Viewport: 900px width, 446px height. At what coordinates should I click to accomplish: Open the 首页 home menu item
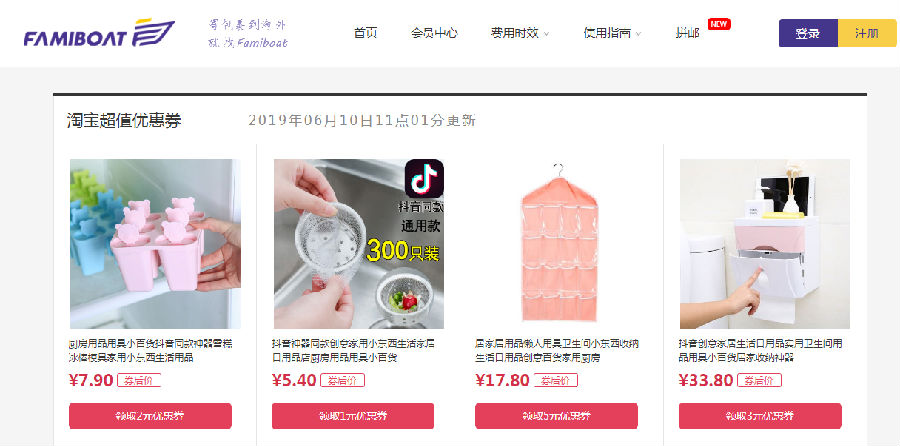click(x=366, y=33)
